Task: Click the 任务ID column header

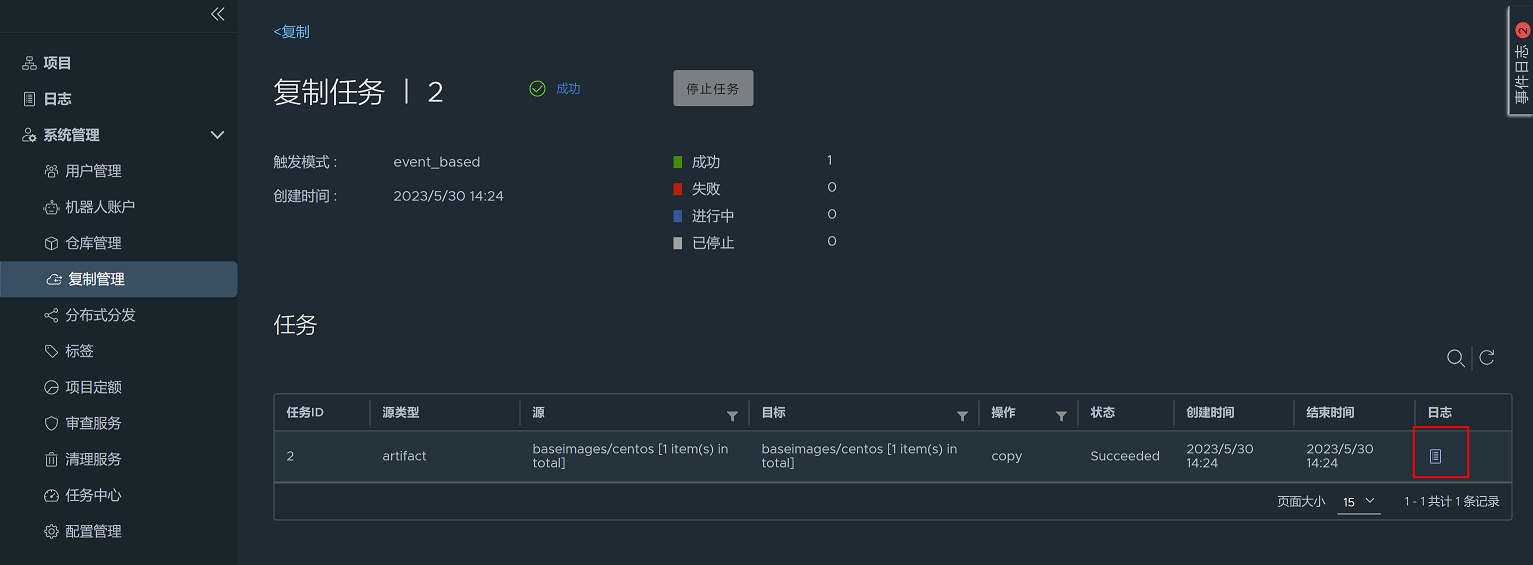Action: click(x=305, y=413)
